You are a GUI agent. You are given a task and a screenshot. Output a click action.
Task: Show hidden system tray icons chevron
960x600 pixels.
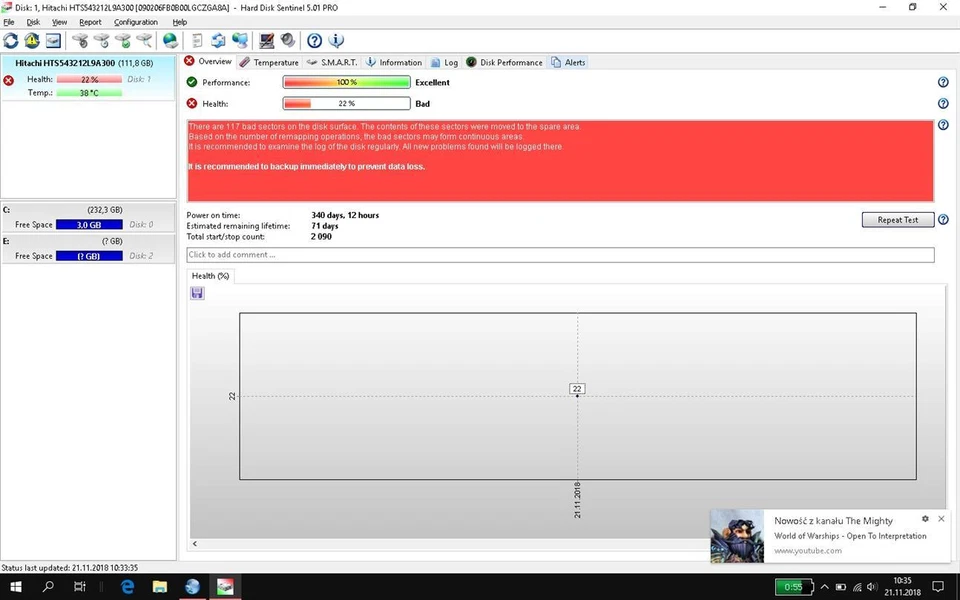(x=825, y=587)
